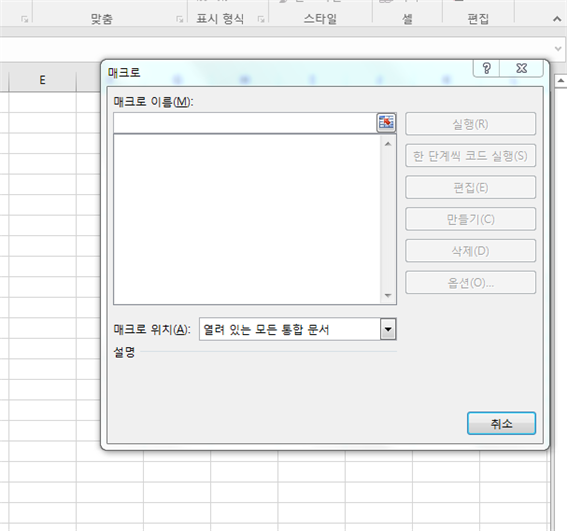Open the 매크로 위치 dropdown list

point(388,329)
